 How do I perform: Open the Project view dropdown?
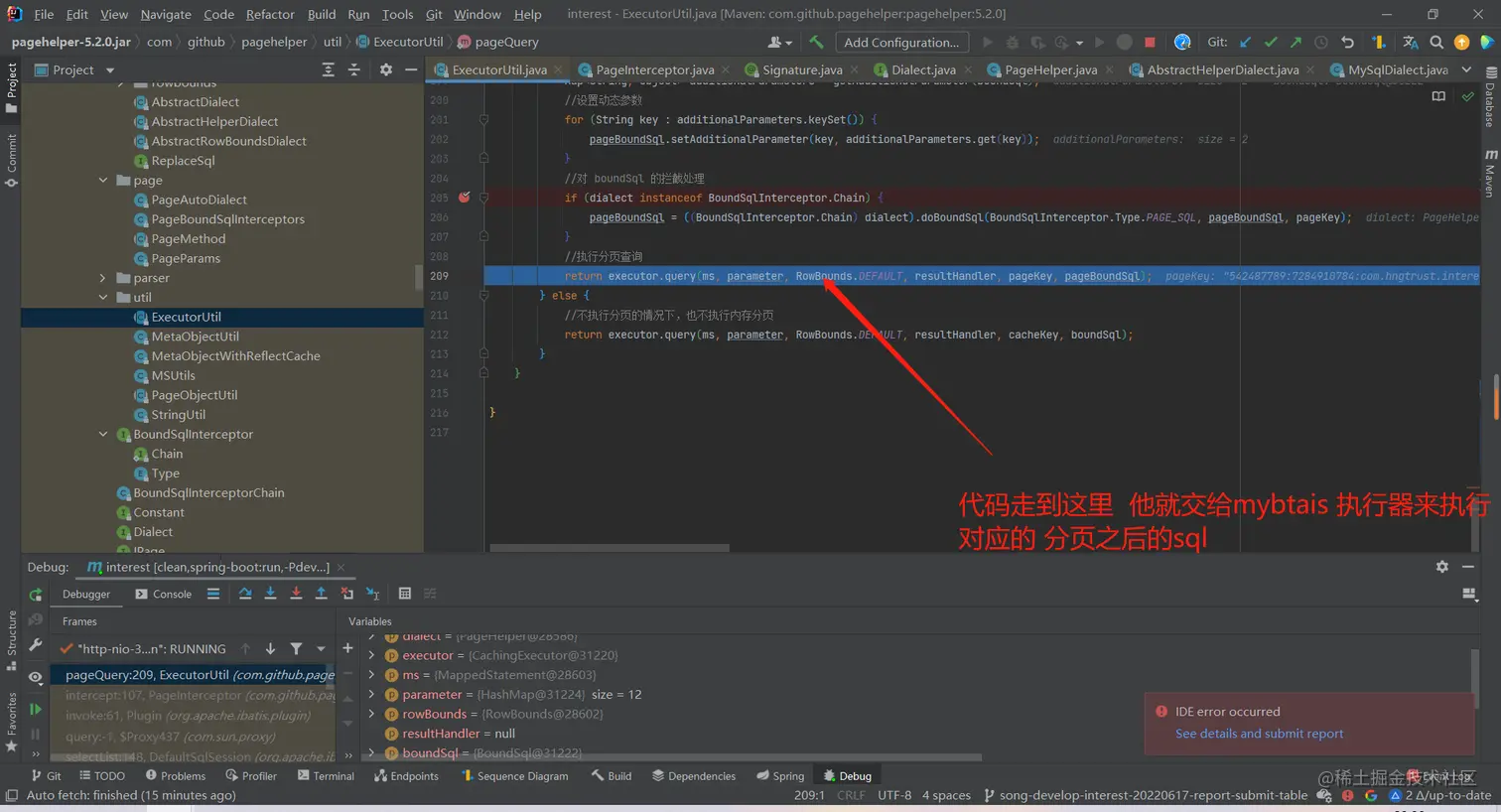click(x=109, y=70)
